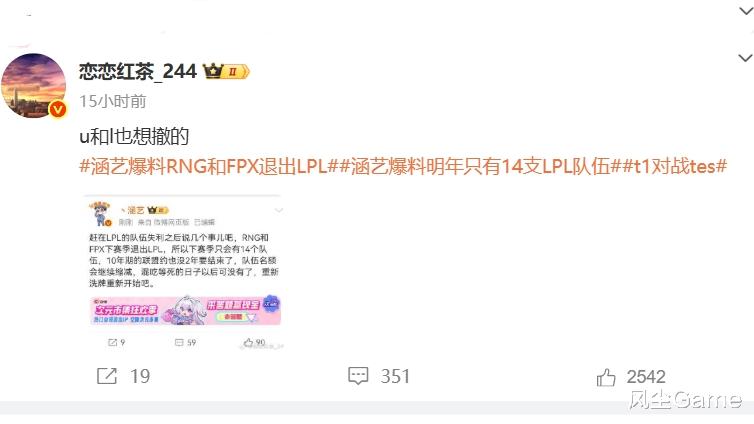Click the pink banner ad in image
Screen dimensions: 754x424
pyautogui.click(x=185, y=310)
